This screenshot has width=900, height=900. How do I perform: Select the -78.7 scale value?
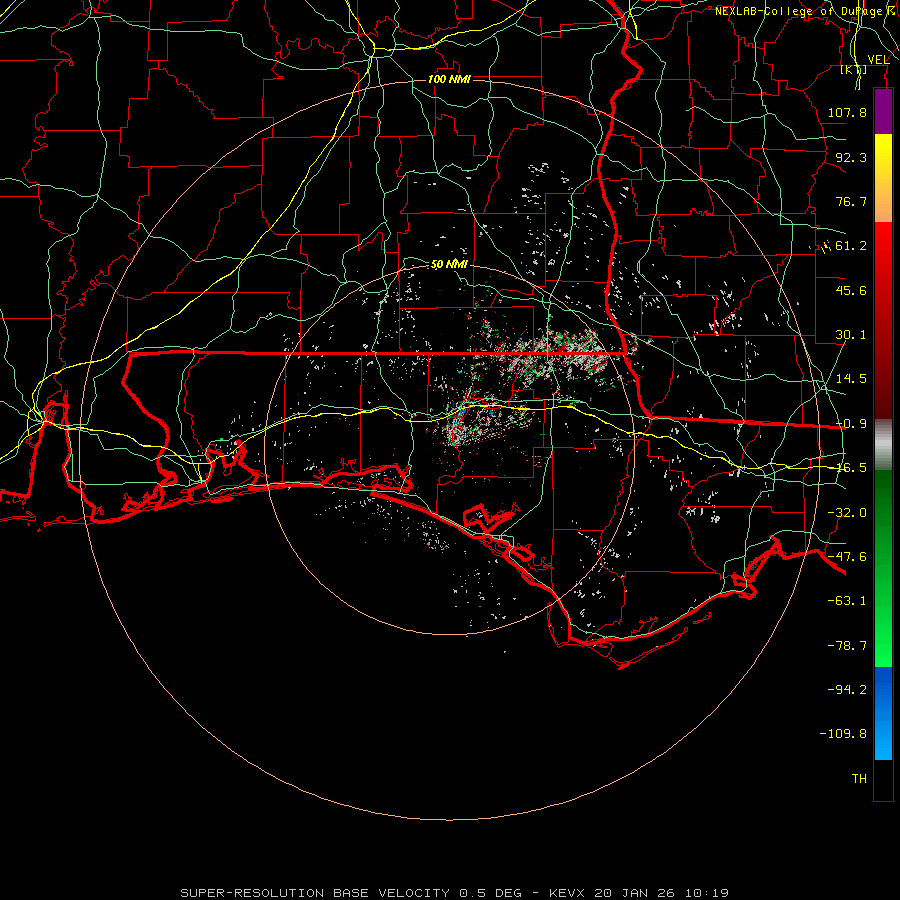pos(847,646)
